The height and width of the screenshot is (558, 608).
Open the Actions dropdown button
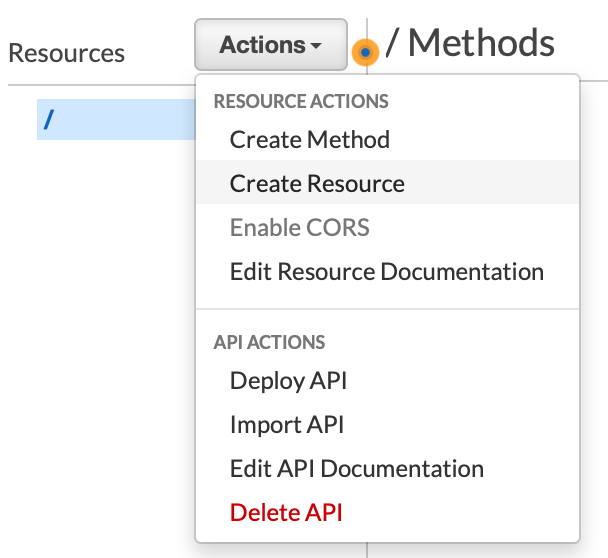pyautogui.click(x=271, y=45)
